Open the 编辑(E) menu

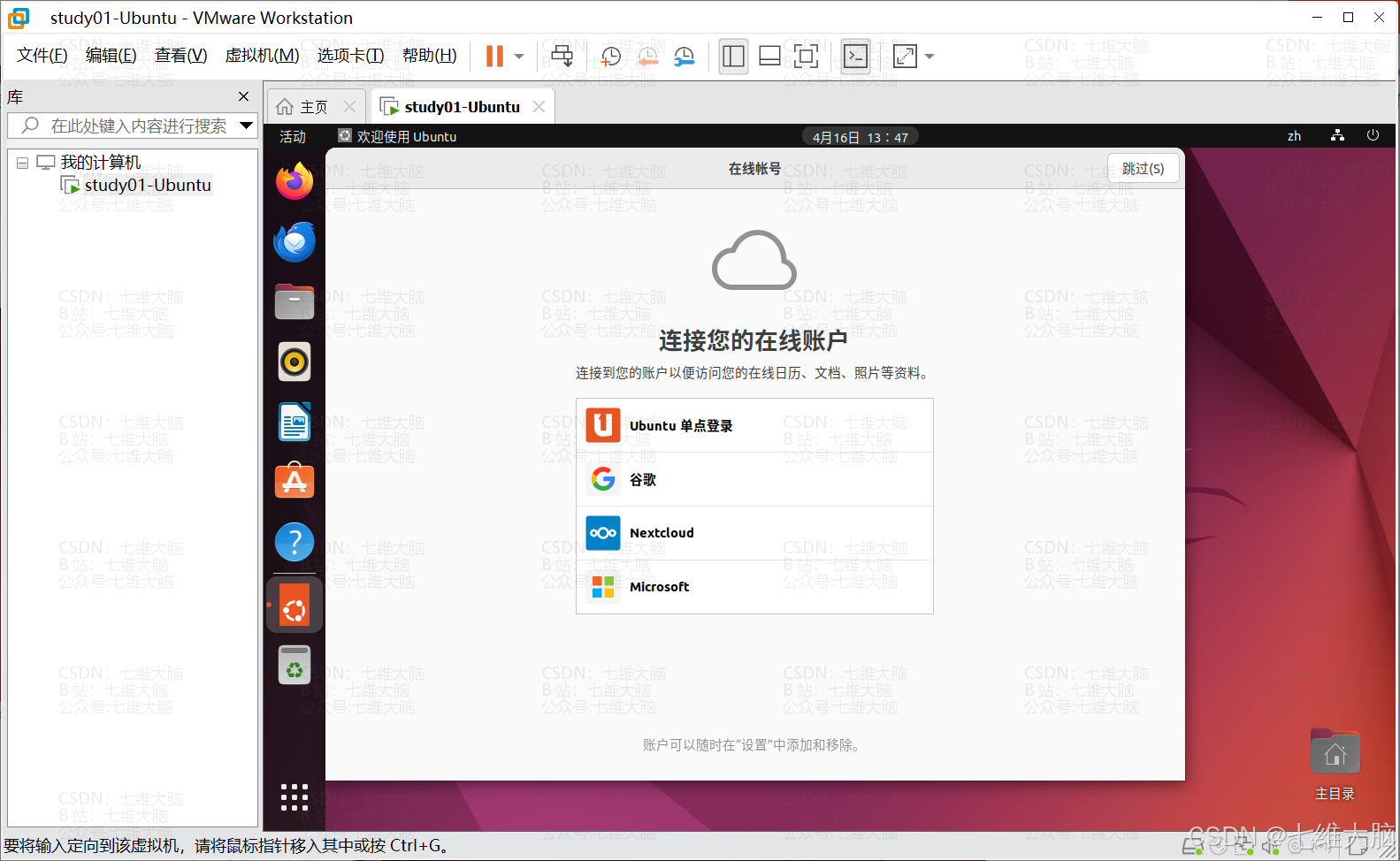[111, 56]
